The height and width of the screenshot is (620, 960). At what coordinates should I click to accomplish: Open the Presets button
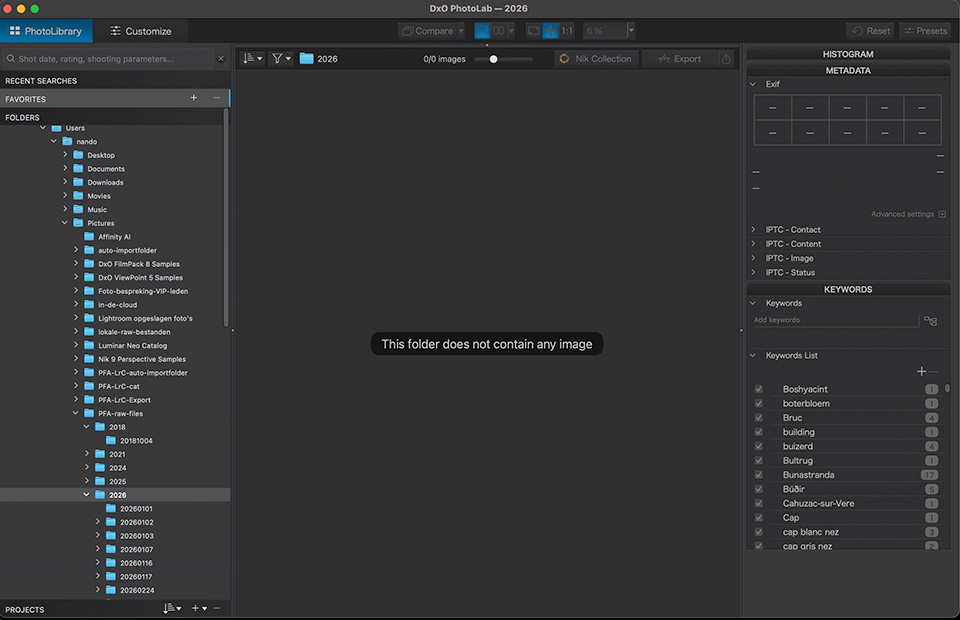925,31
